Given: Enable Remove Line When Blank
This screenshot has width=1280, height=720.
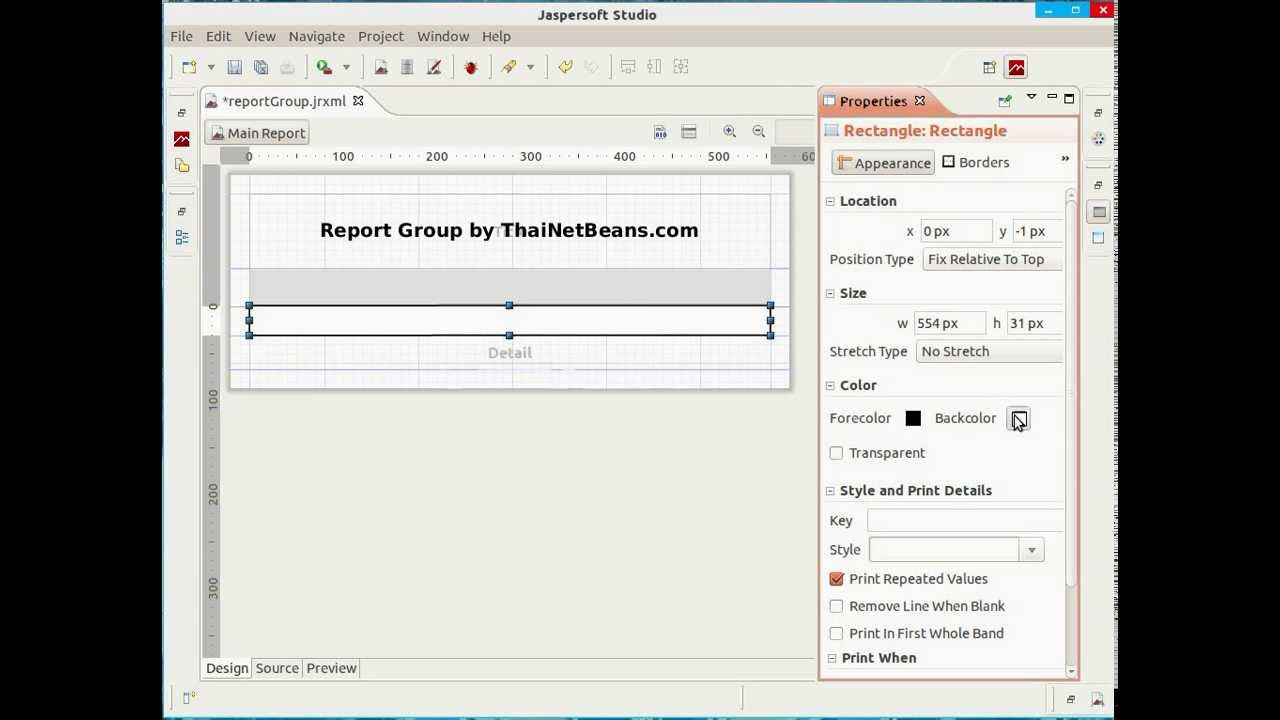Looking at the screenshot, I should [836, 606].
